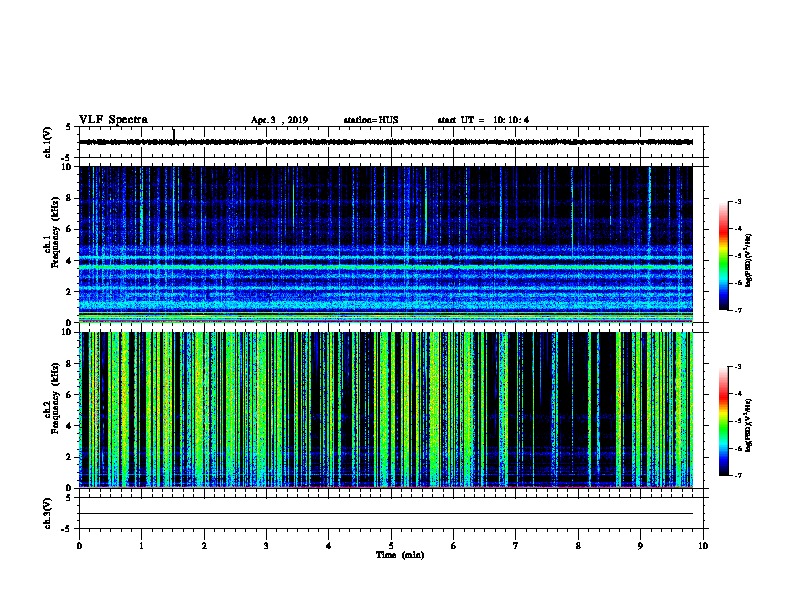This screenshot has width=792, height=612.
Task: Click time axis tick label "5"
Action: (x=391, y=546)
